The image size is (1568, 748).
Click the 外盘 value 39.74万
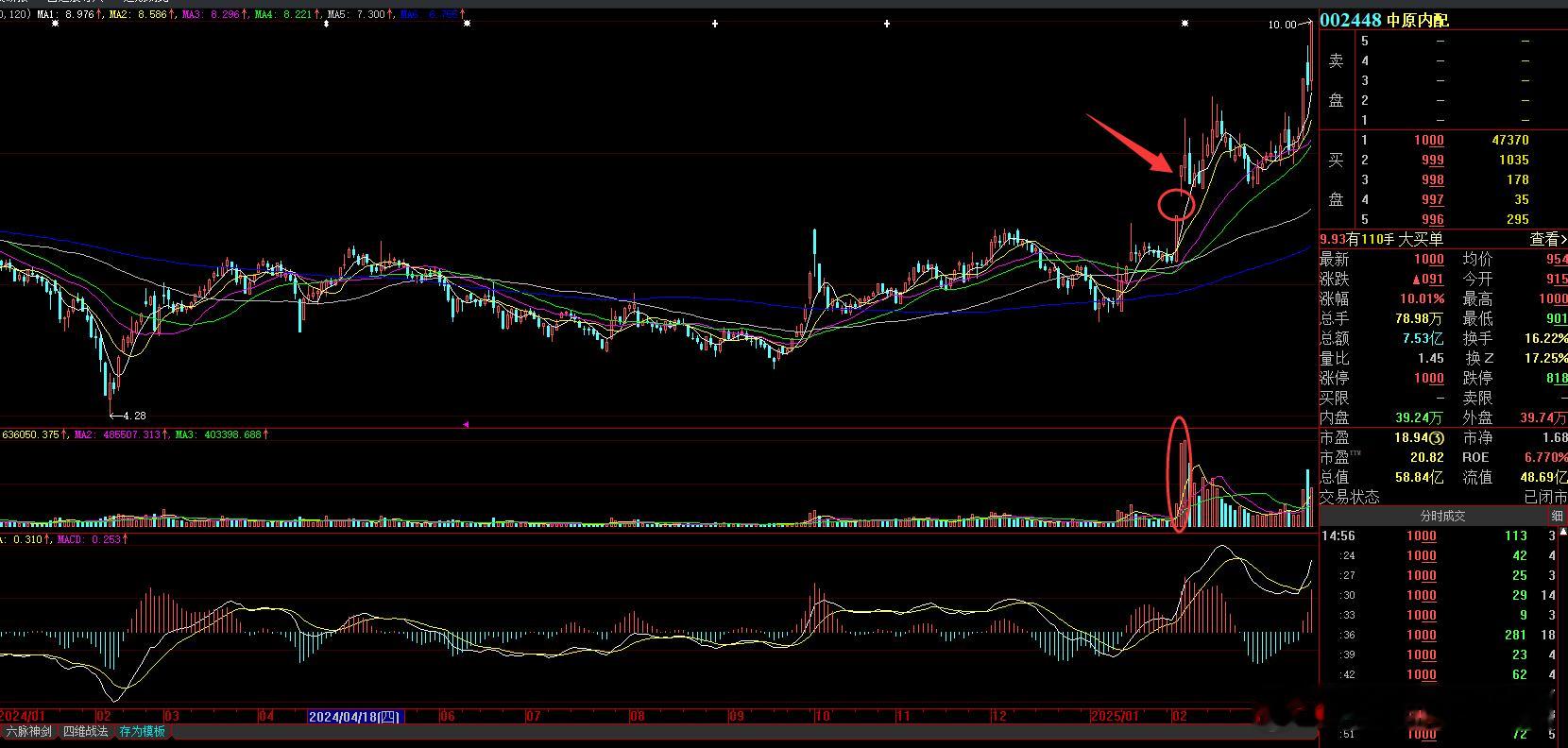[1543, 417]
